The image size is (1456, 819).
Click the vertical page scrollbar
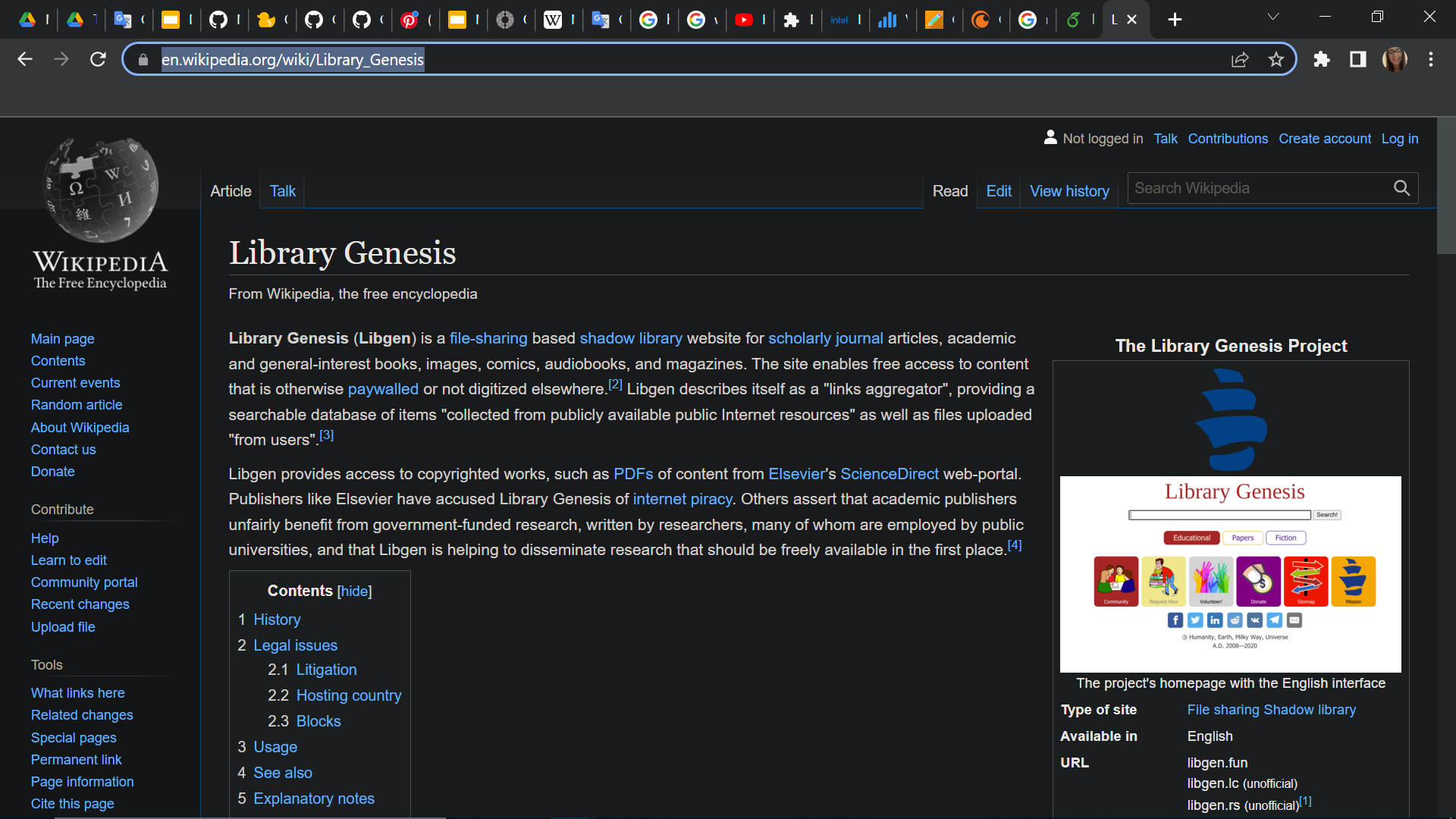1443,186
